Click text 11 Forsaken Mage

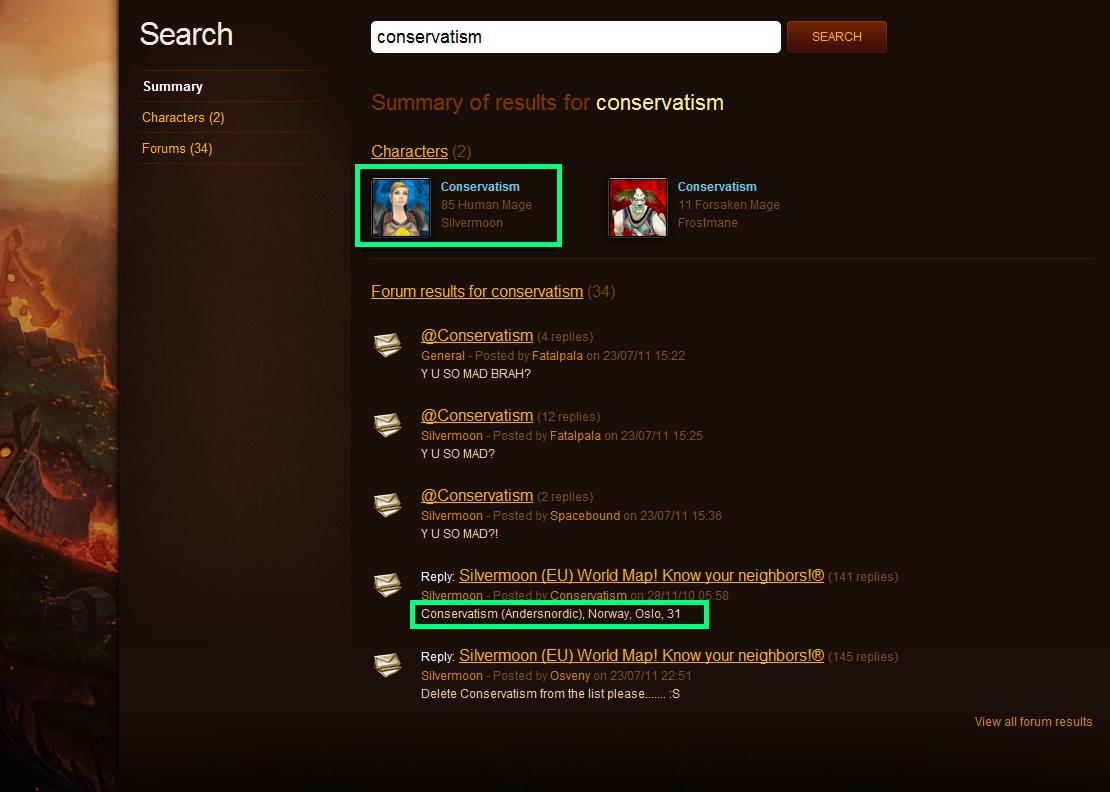pyautogui.click(x=728, y=205)
